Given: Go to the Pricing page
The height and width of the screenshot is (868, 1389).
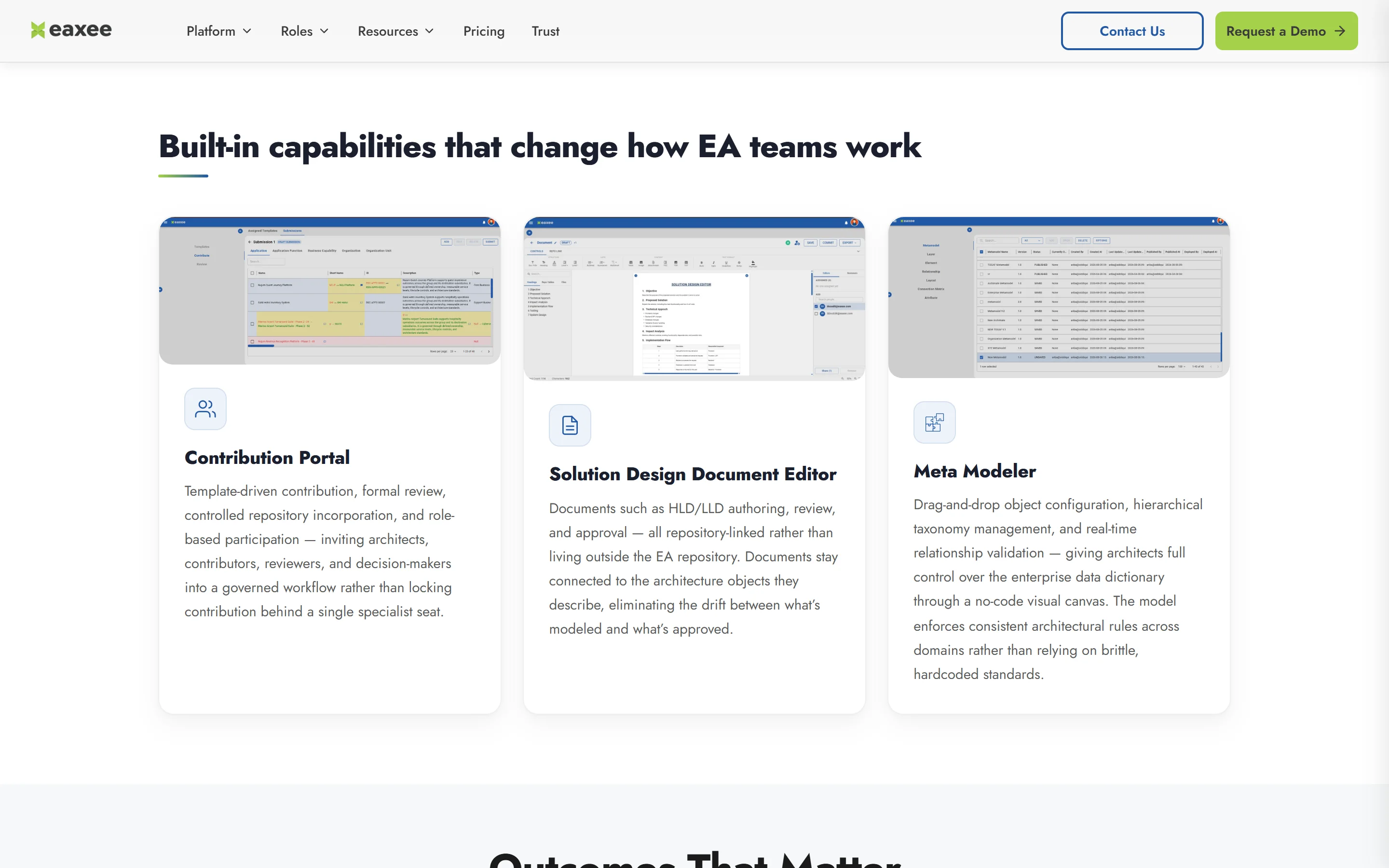Looking at the screenshot, I should pyautogui.click(x=484, y=31).
